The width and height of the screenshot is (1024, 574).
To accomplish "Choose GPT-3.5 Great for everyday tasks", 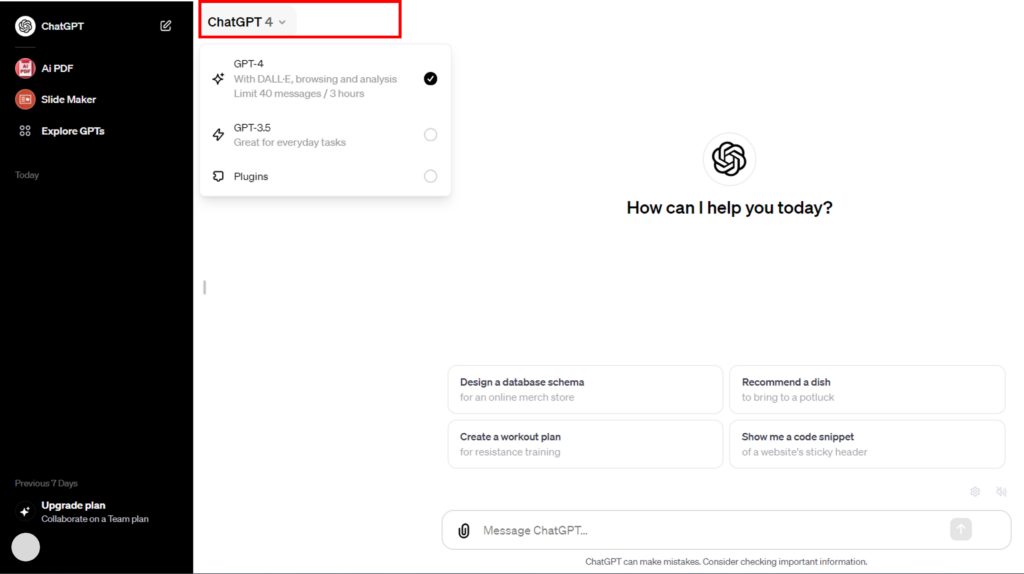I will (x=325, y=135).
